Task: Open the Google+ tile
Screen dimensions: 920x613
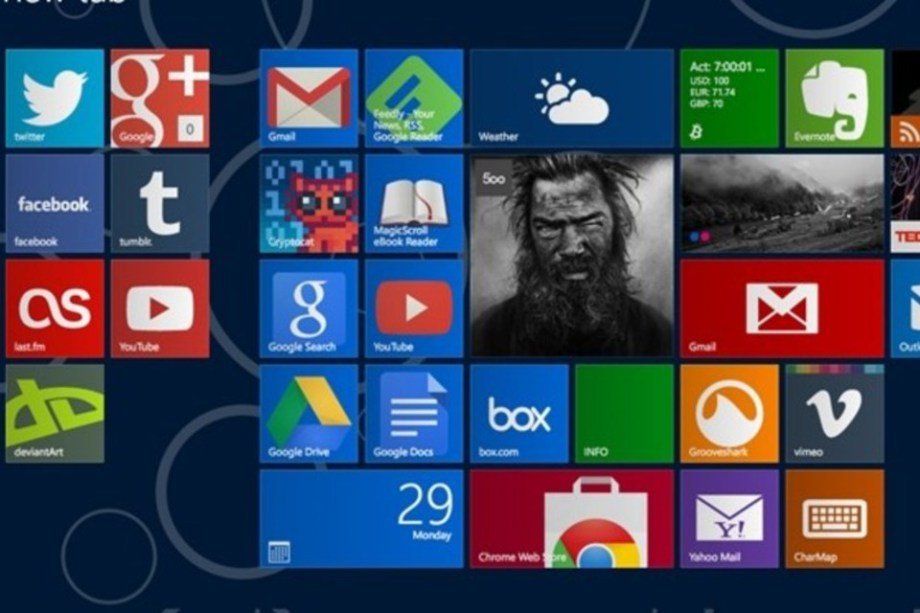Action: 160,98
